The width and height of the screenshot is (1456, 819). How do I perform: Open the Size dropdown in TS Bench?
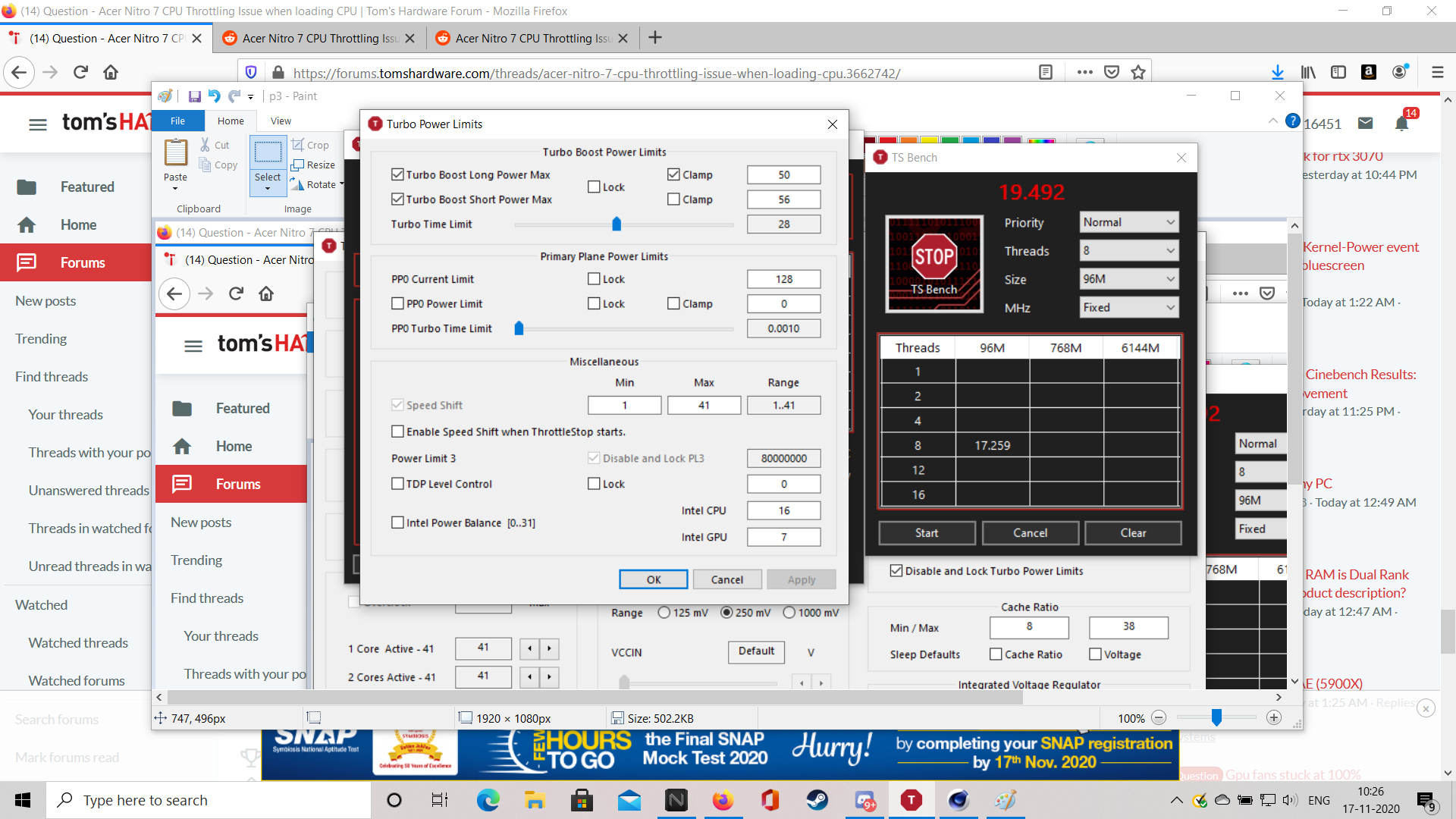click(1129, 279)
